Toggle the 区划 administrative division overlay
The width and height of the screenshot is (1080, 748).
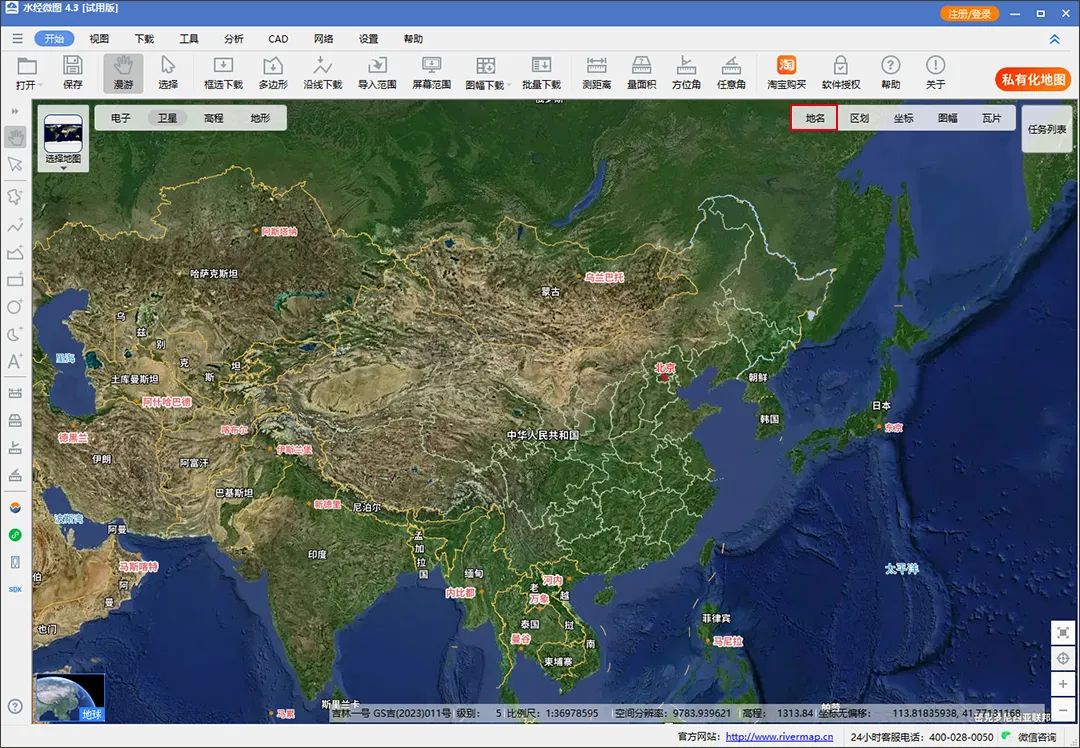tap(859, 118)
